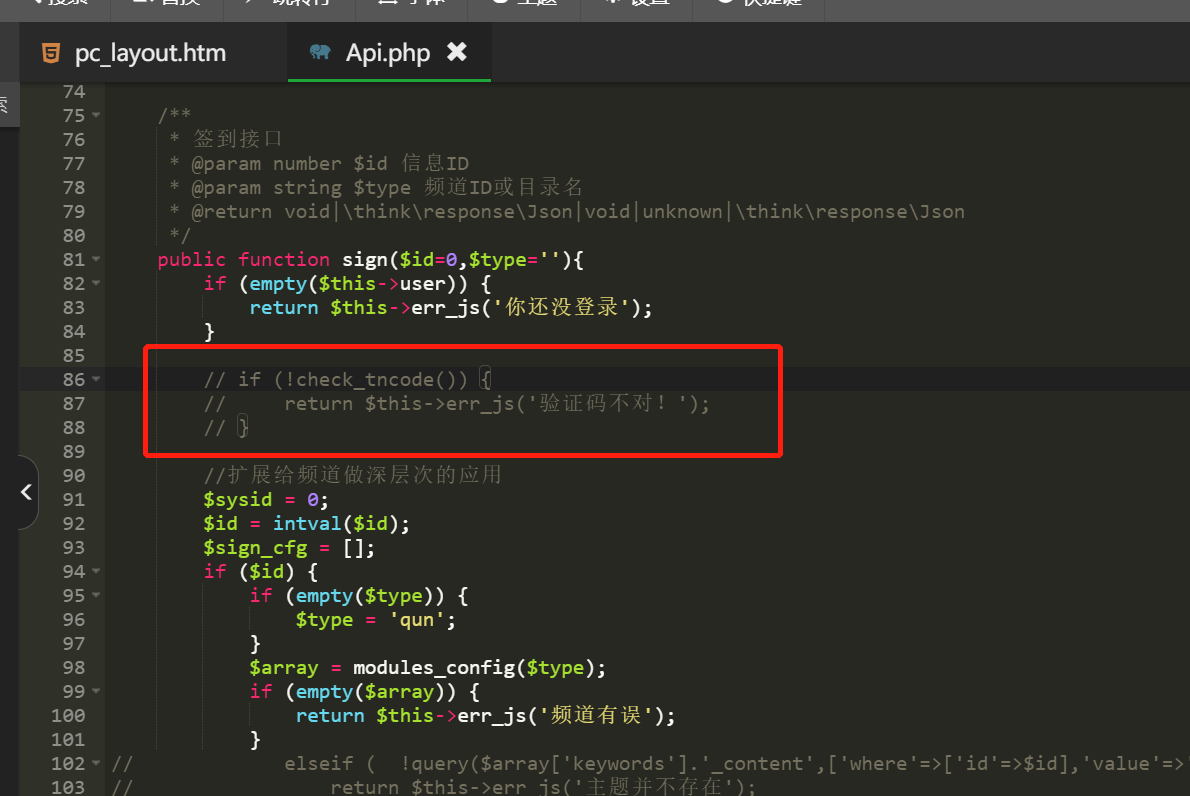The height and width of the screenshot is (796, 1190).
Task: Toggle the fold arrow on line 86
Action: point(96,380)
